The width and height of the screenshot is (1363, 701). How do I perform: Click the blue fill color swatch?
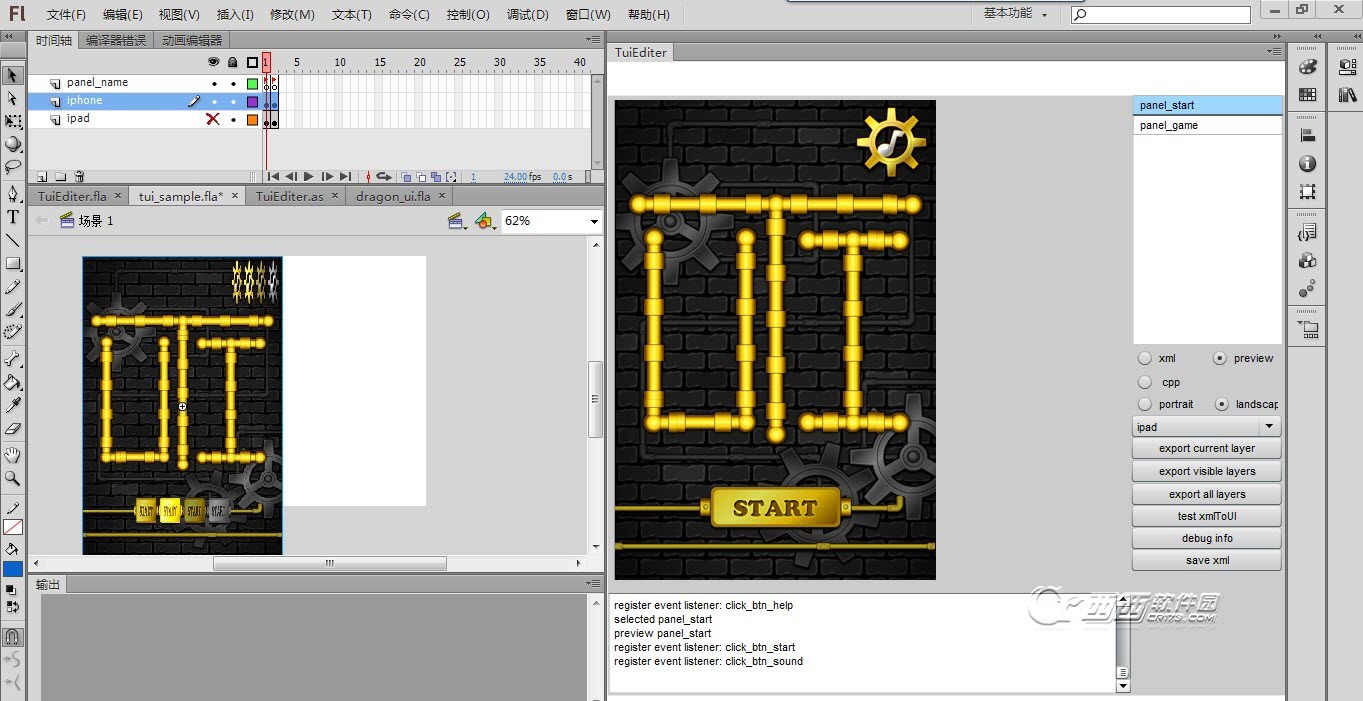click(13, 569)
